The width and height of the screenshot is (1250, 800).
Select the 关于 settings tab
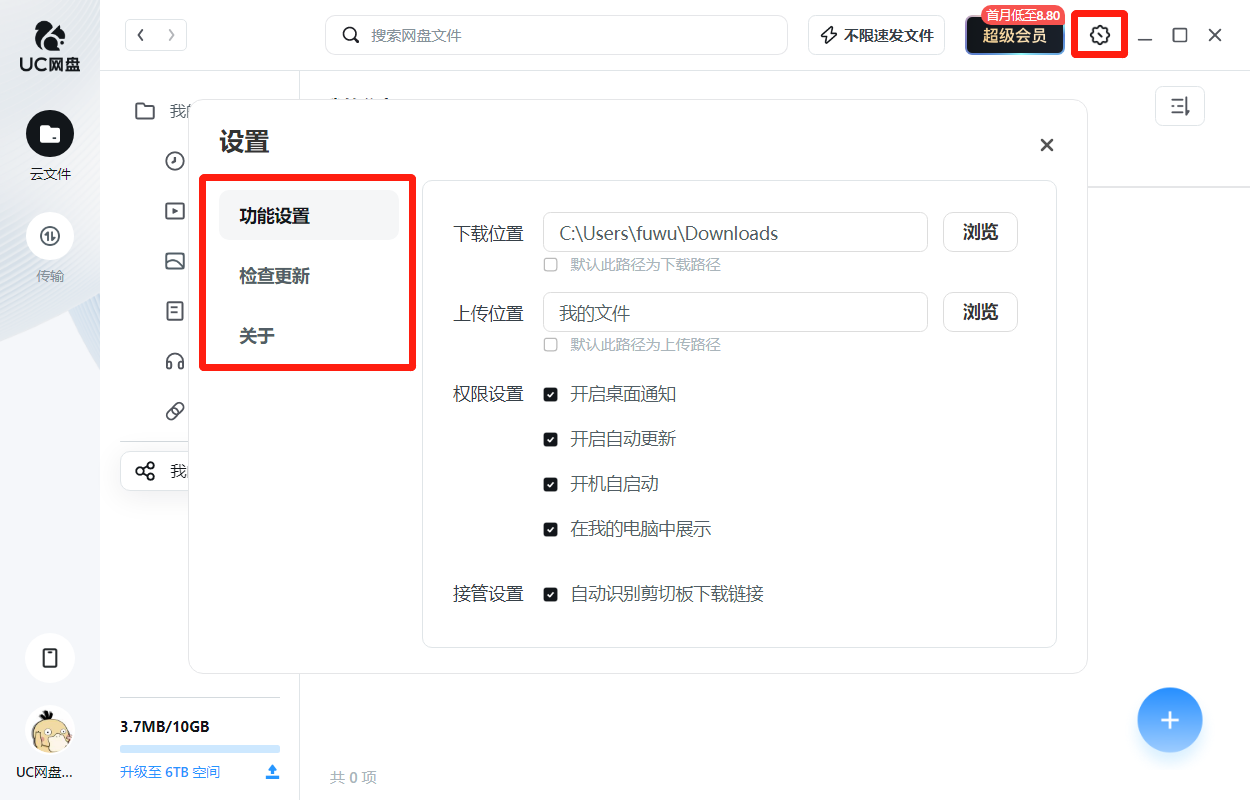(257, 336)
